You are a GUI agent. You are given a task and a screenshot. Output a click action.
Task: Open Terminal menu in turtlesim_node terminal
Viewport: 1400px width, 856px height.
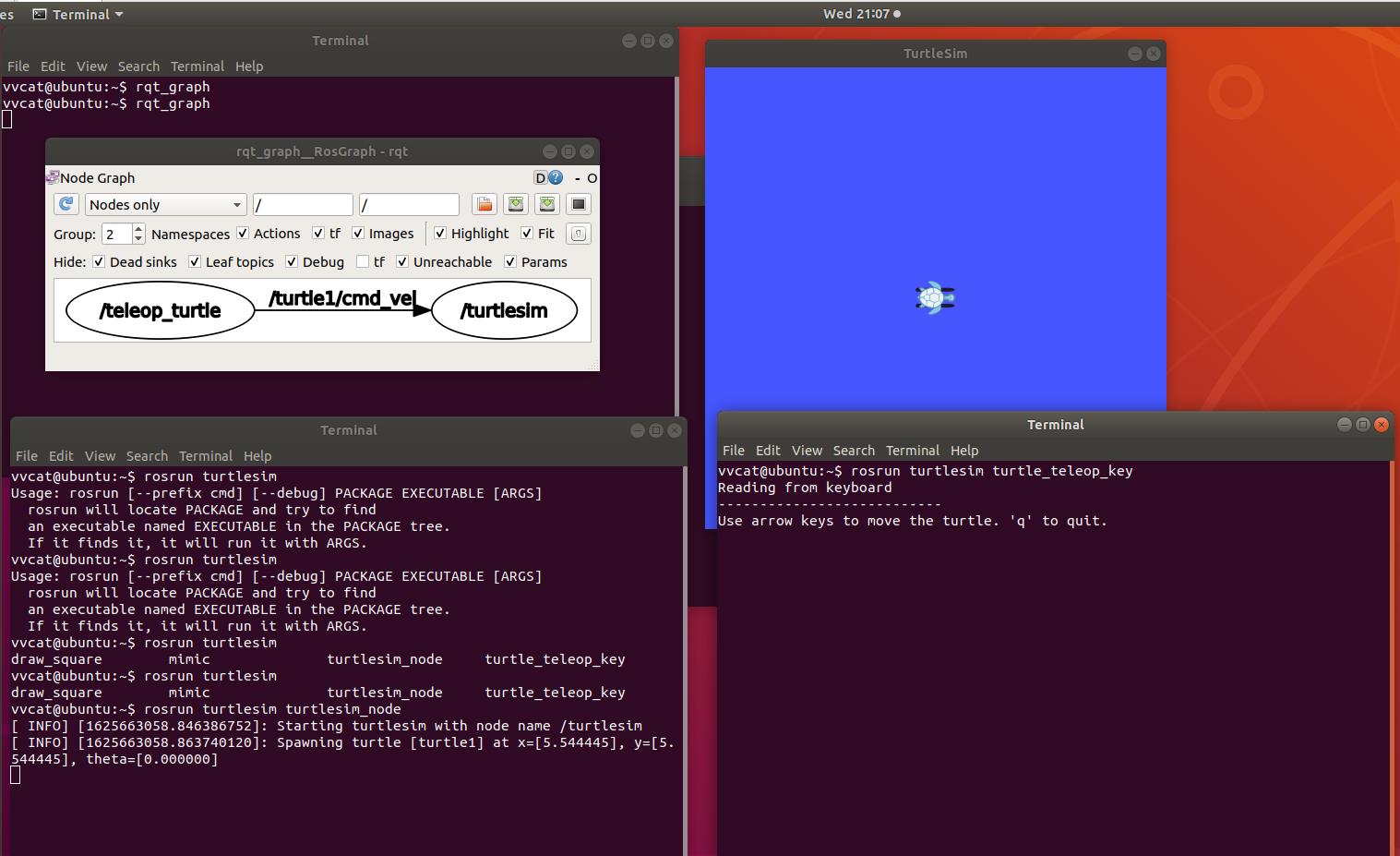point(206,456)
